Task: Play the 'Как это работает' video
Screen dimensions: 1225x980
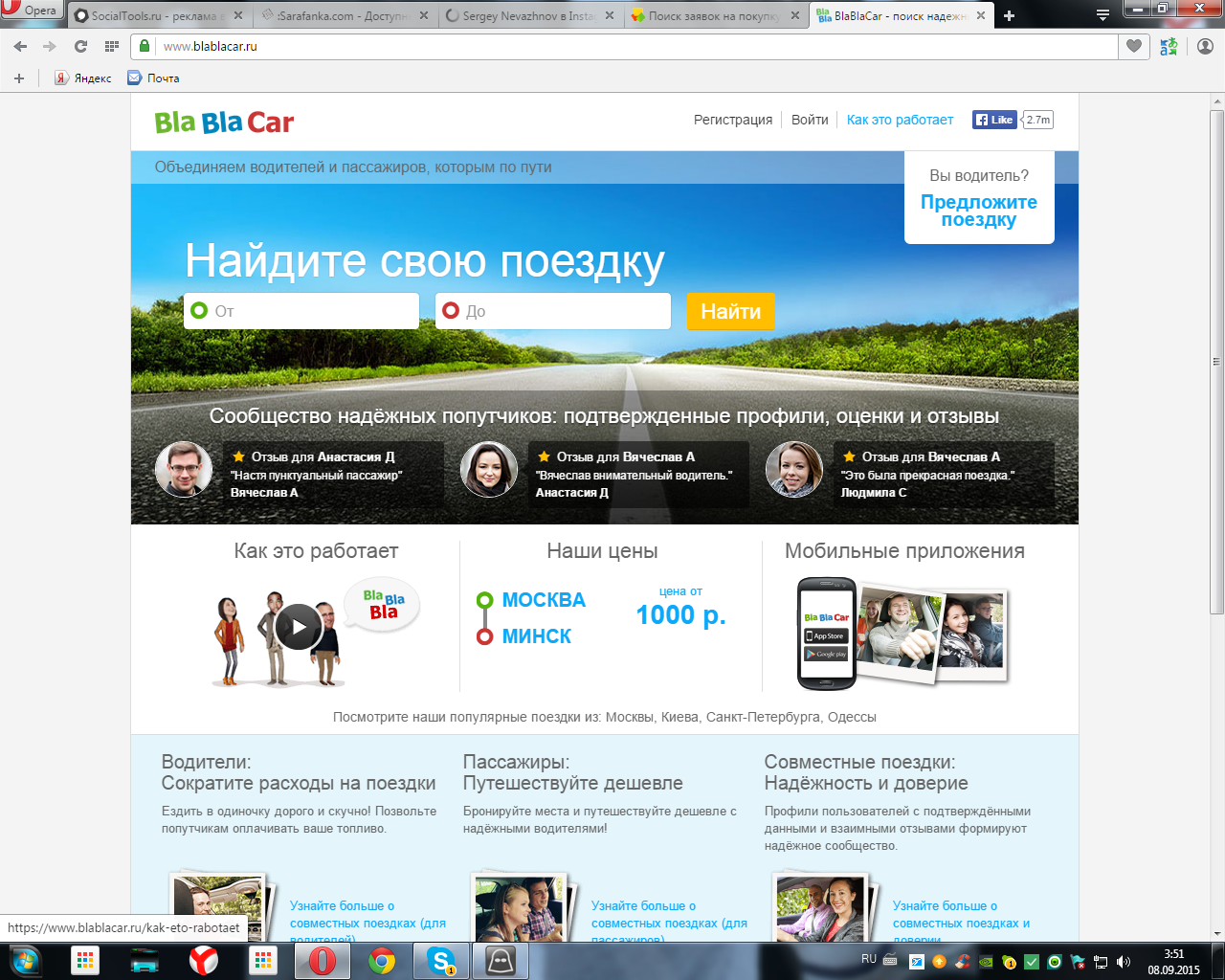Action: point(299,627)
